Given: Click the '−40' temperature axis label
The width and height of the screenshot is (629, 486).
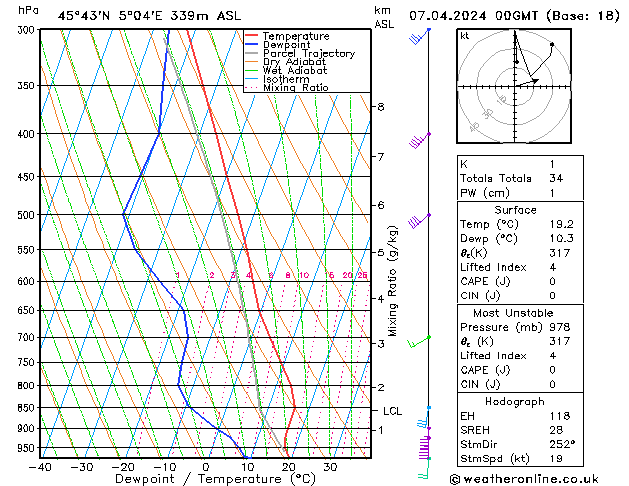Looking at the screenshot, I should click(x=41, y=467).
